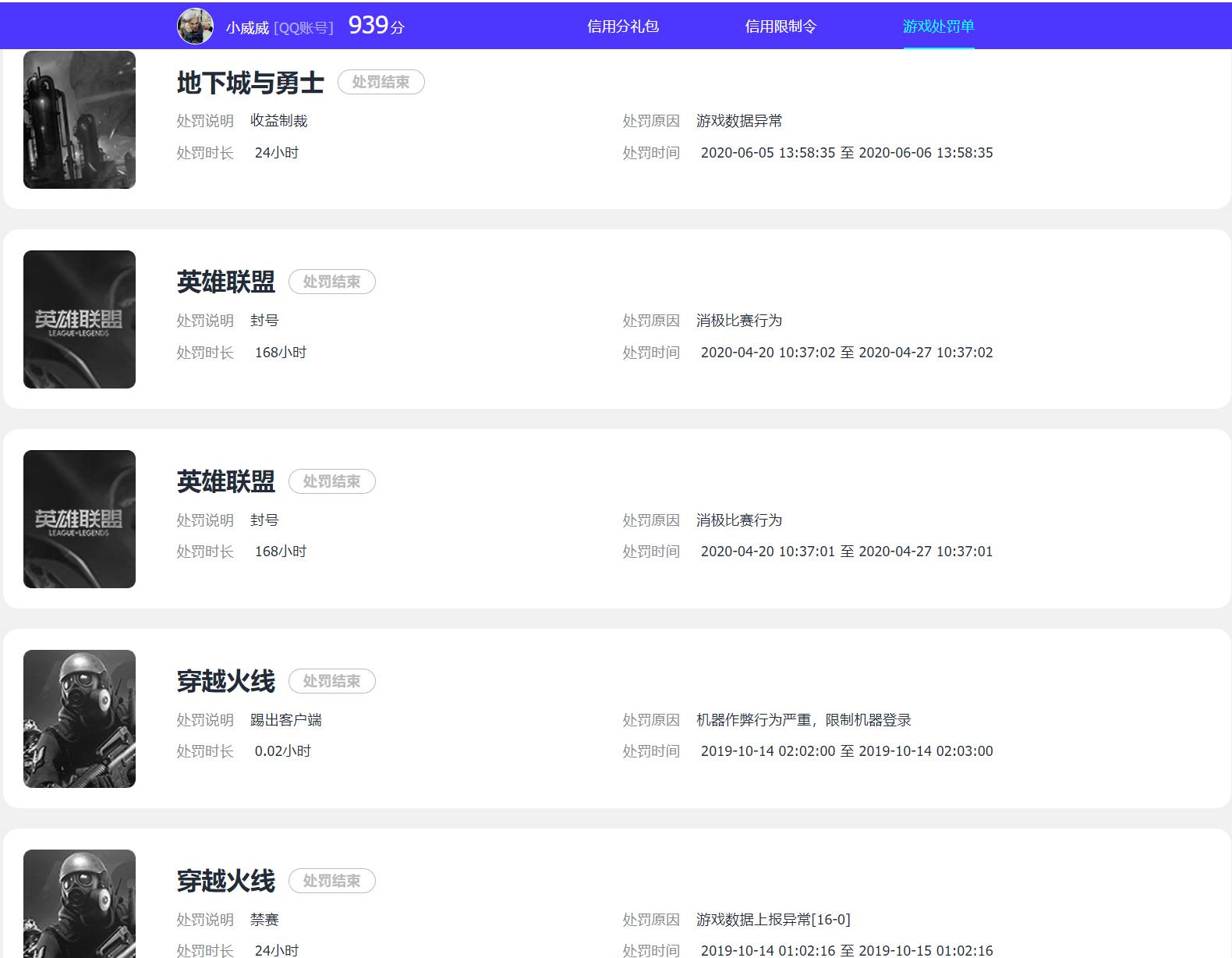Click the time range 2020-06-05 13:58:35 至 2020-06-06 13:58:35
This screenshot has width=1232, height=958.
(847, 153)
